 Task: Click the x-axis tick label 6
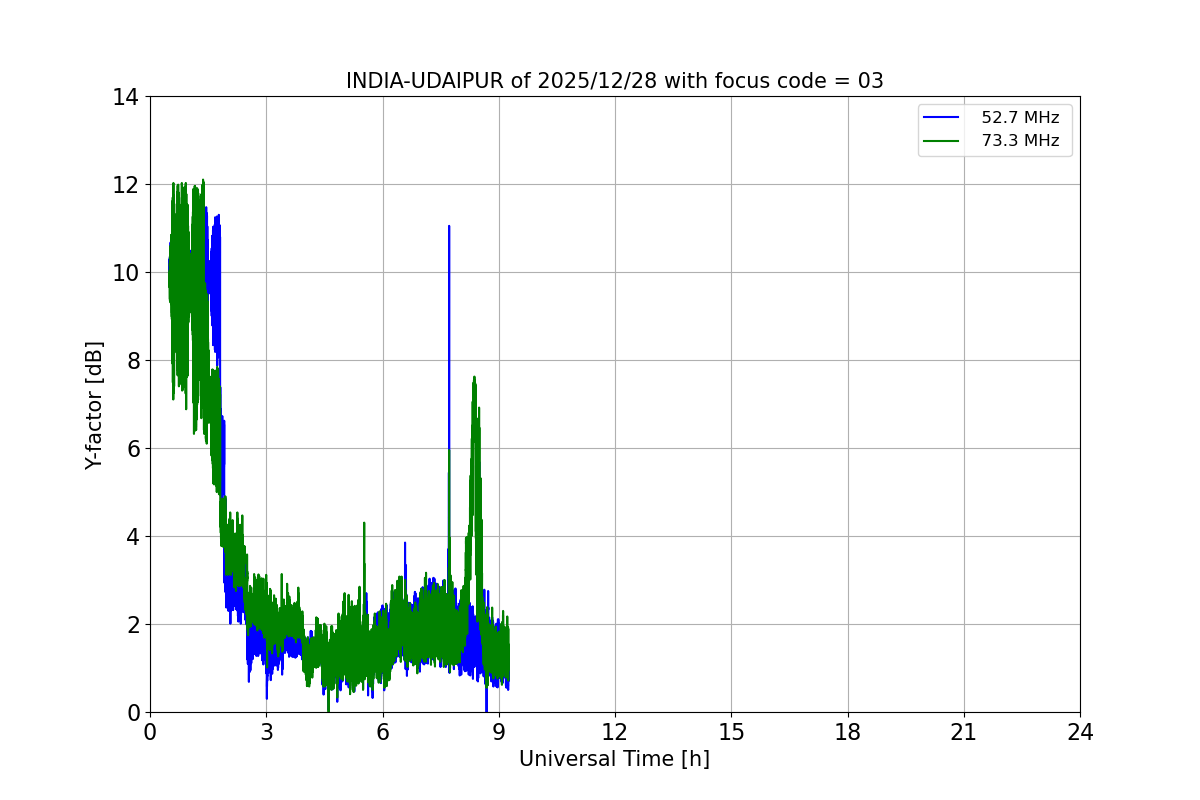click(x=383, y=732)
